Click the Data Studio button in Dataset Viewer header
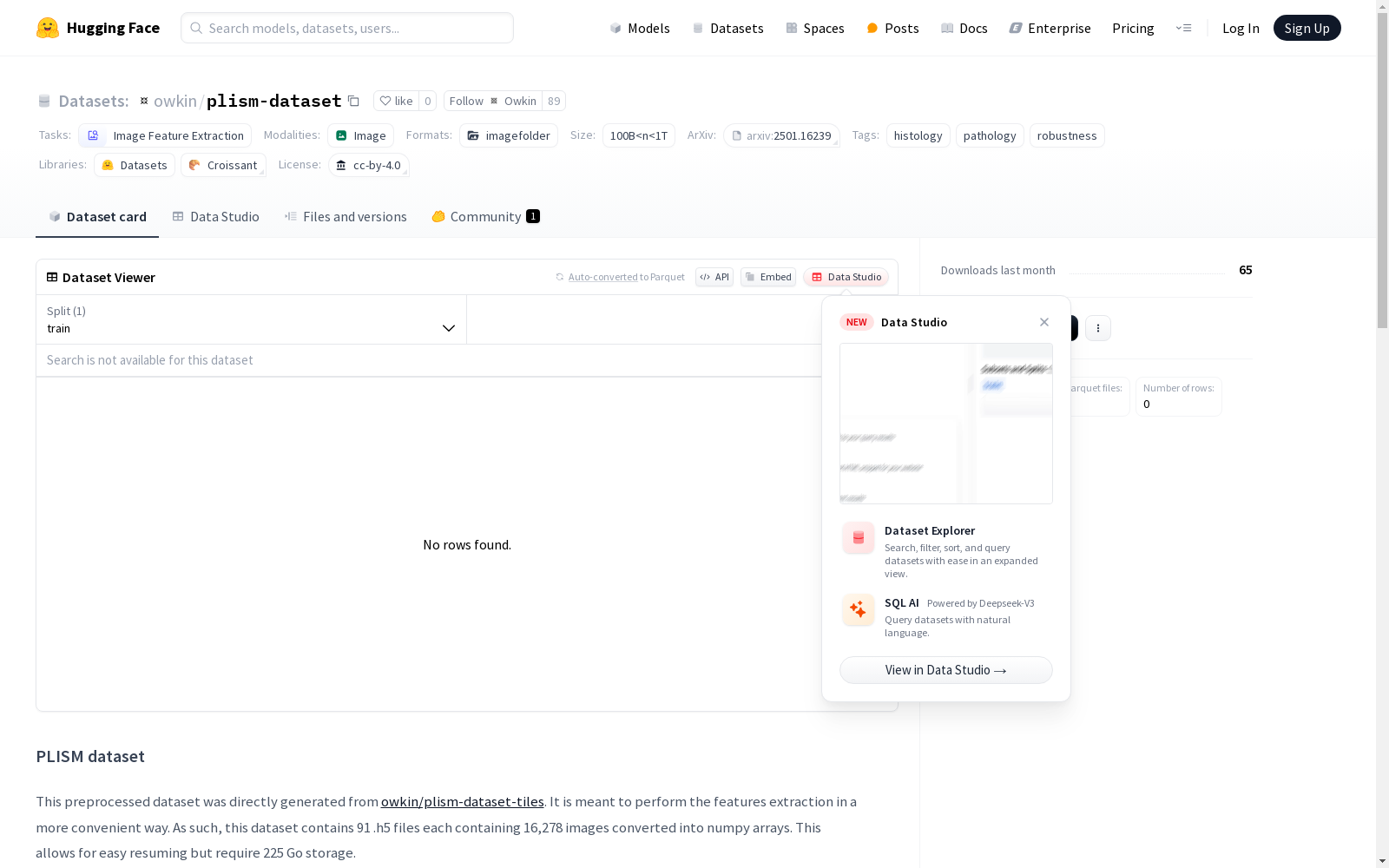The width and height of the screenshot is (1389, 868). pyautogui.click(x=846, y=277)
